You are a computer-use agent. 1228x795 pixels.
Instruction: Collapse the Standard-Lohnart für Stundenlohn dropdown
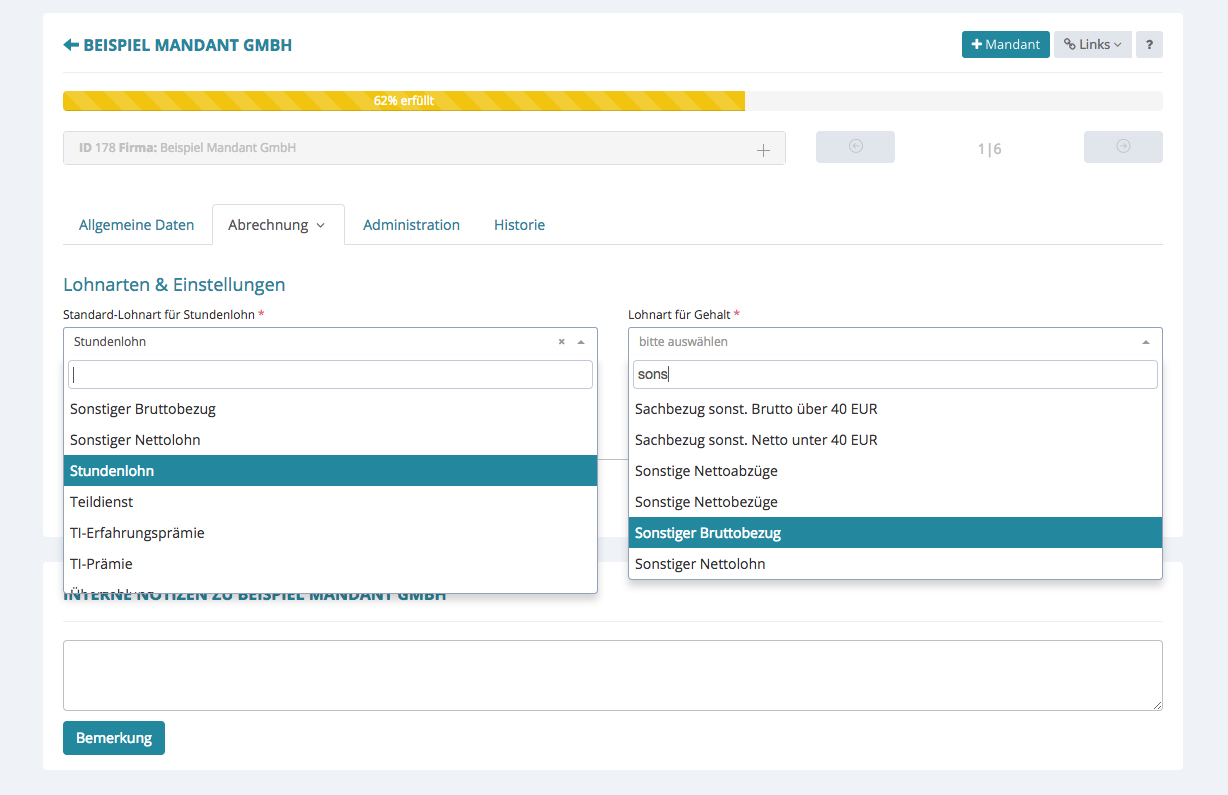[x=581, y=342]
